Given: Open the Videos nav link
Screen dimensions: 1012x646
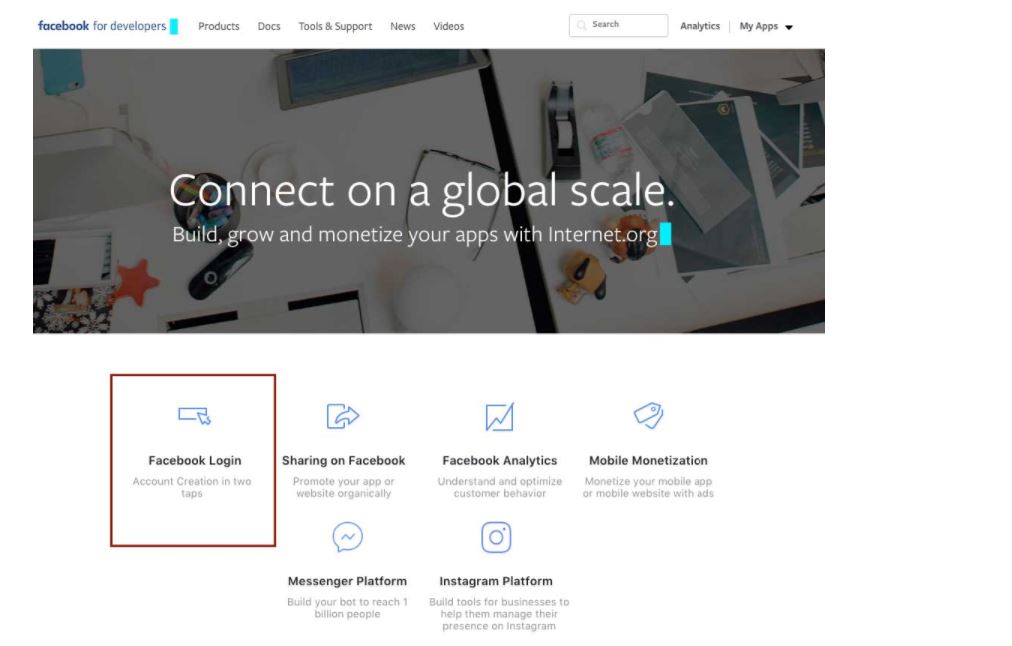Looking at the screenshot, I should [x=449, y=26].
